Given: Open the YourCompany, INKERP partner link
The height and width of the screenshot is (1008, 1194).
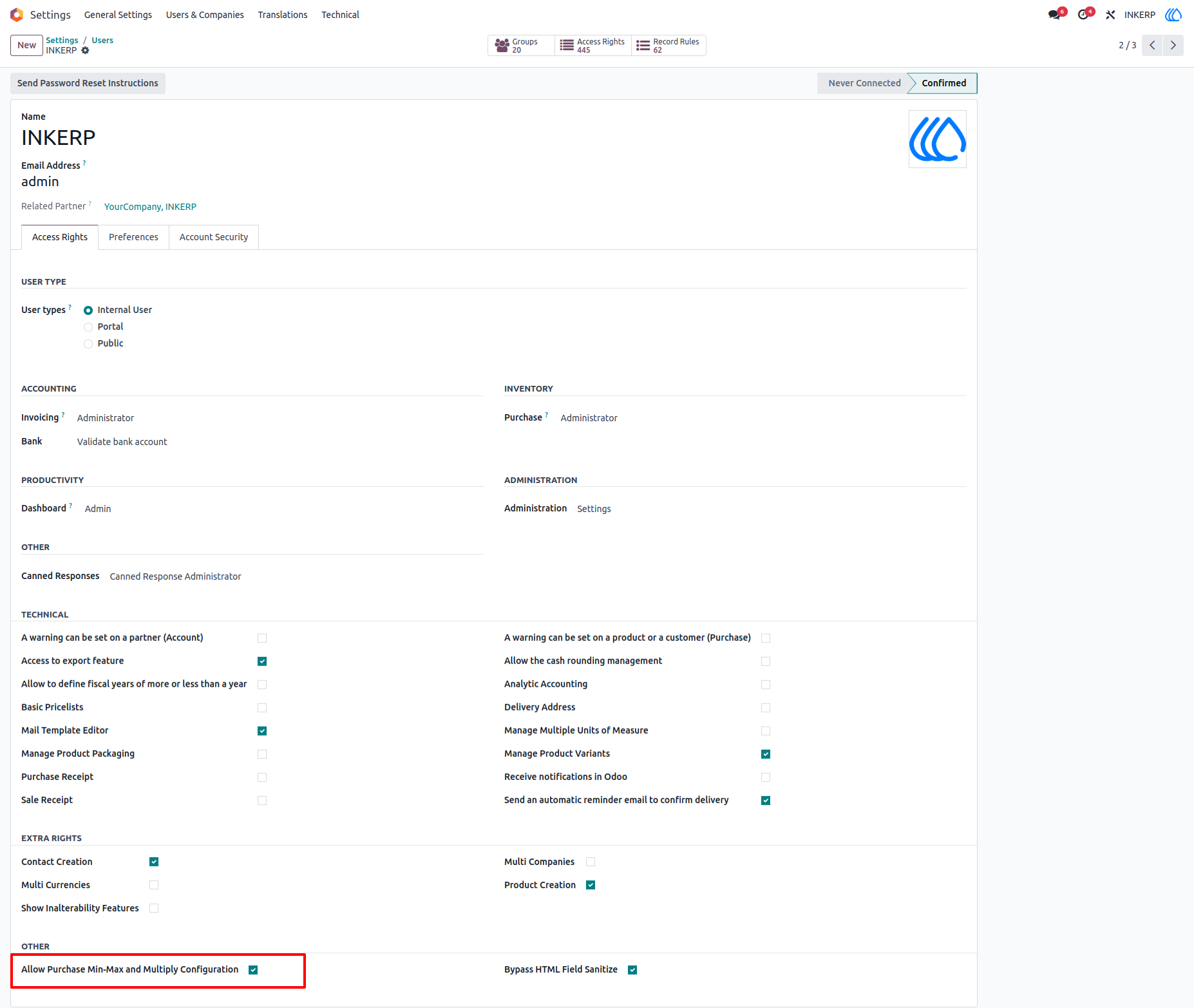Looking at the screenshot, I should (150, 207).
